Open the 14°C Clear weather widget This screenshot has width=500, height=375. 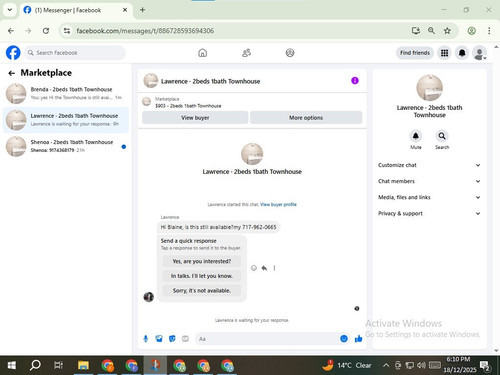pos(347,365)
